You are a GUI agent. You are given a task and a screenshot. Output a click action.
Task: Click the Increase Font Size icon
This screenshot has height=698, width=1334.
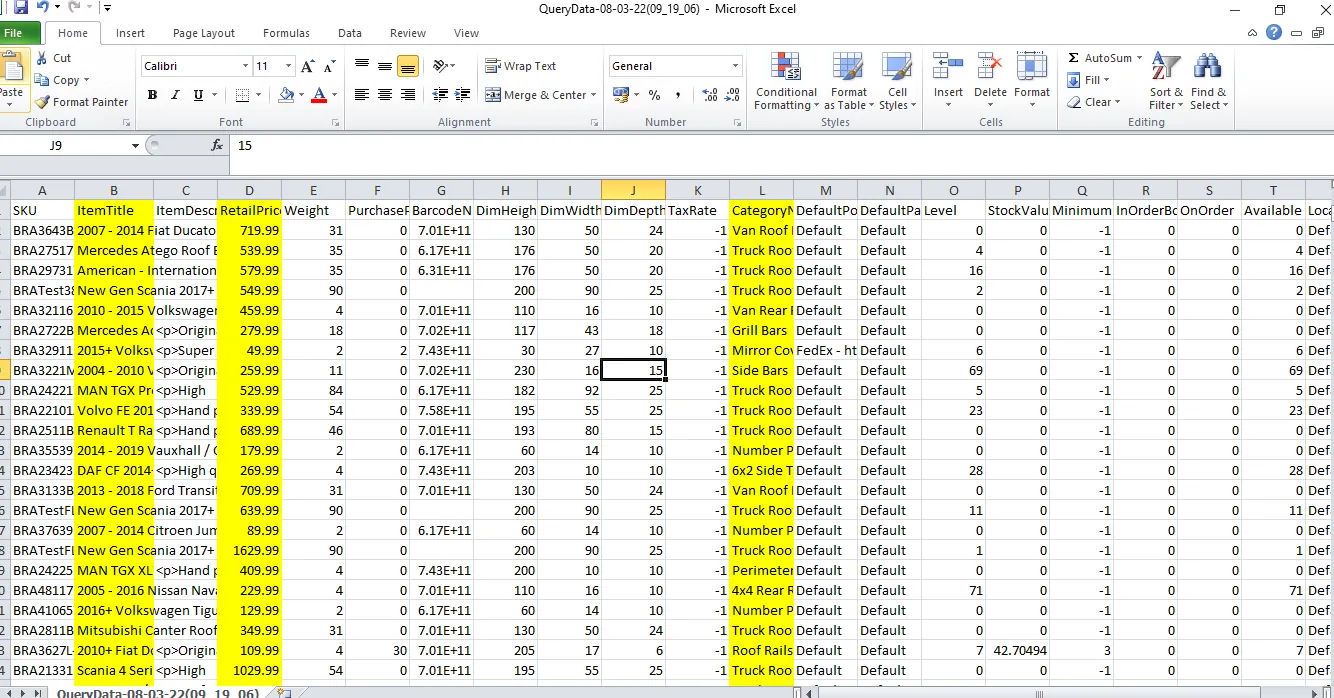tap(307, 66)
